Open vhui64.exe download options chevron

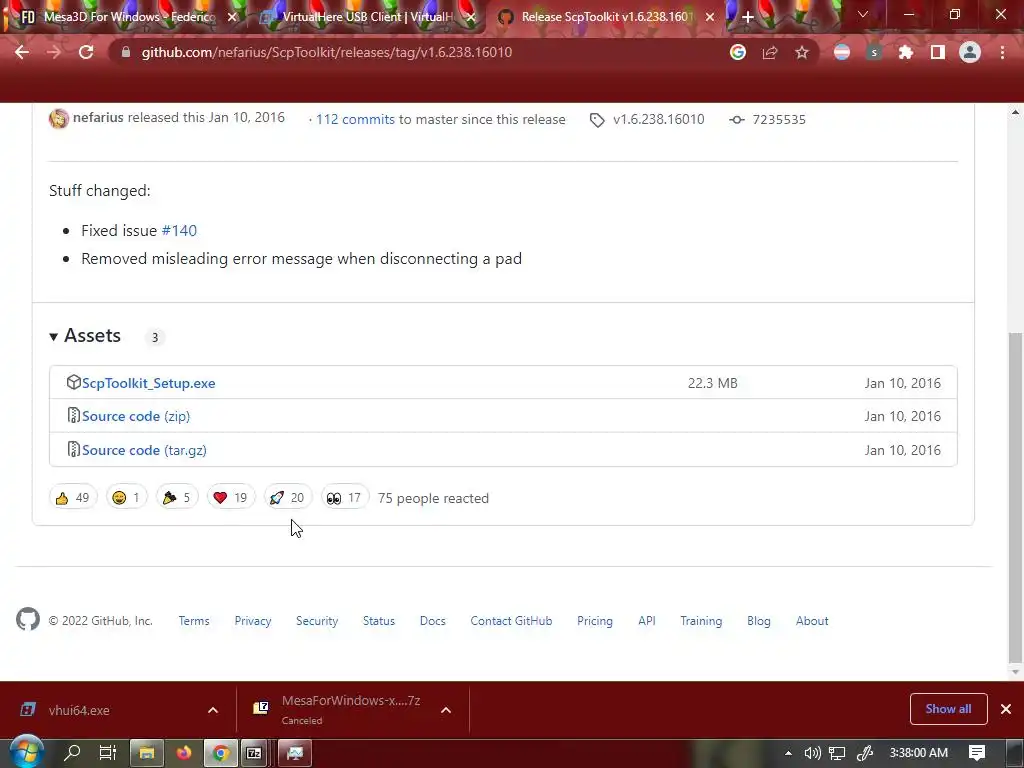213,710
